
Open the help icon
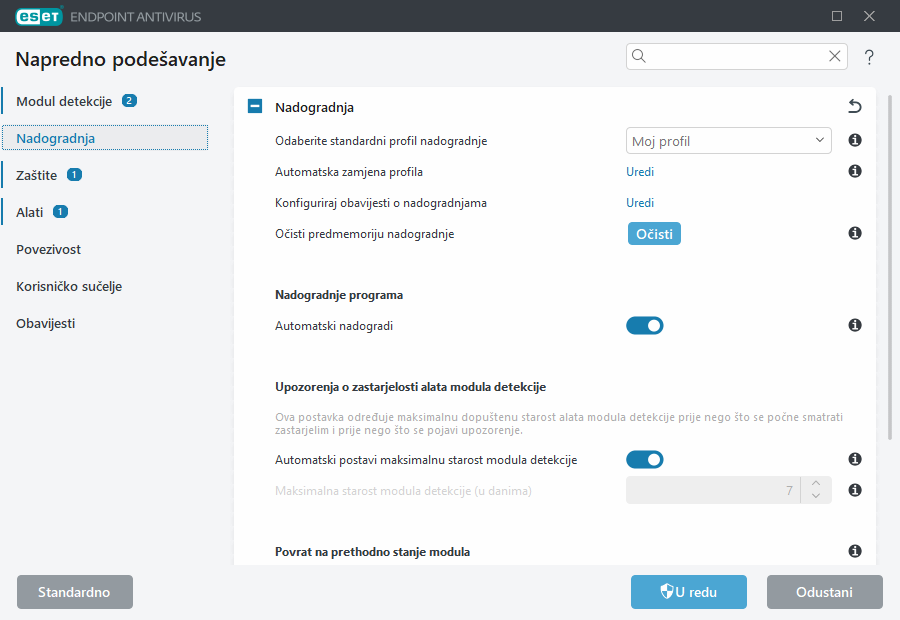point(868,57)
